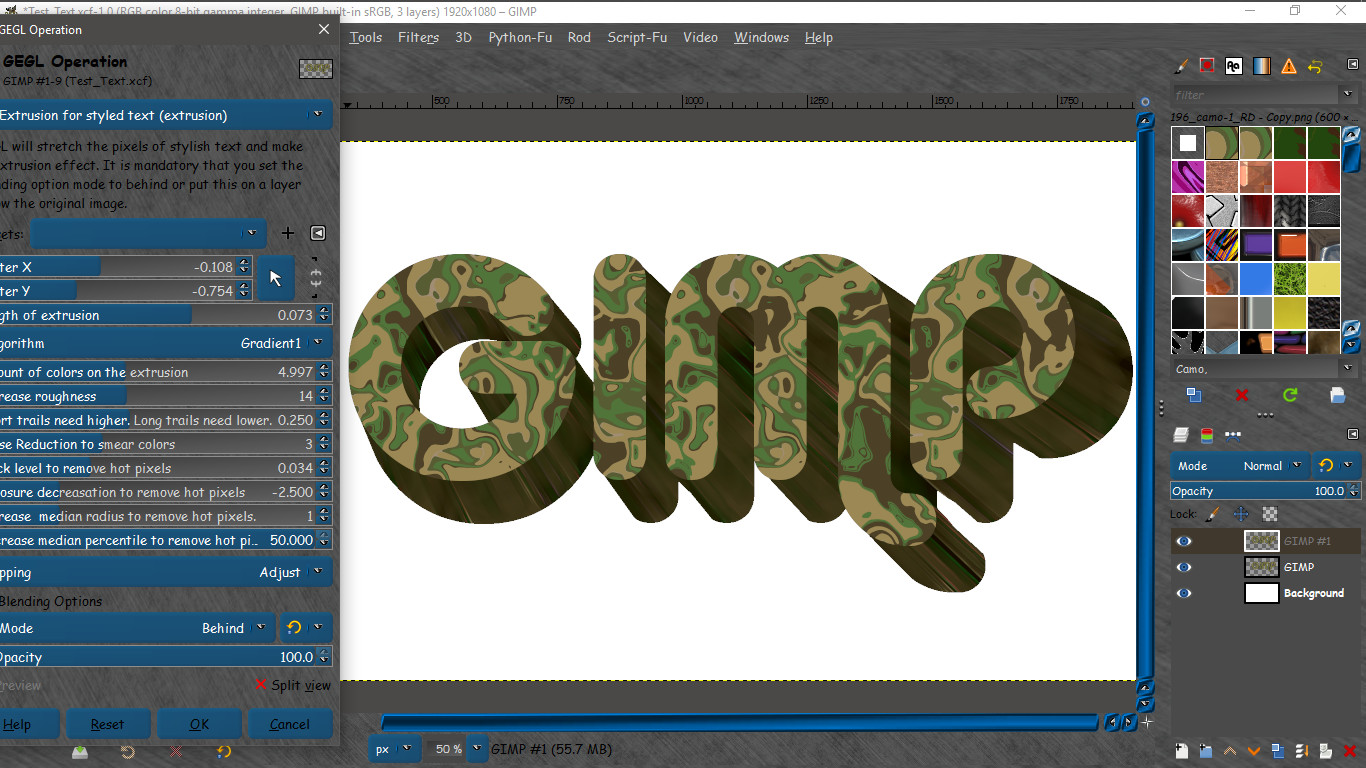This screenshot has width=1366, height=768.
Task: Hide the Background layer
Action: coord(1184,593)
